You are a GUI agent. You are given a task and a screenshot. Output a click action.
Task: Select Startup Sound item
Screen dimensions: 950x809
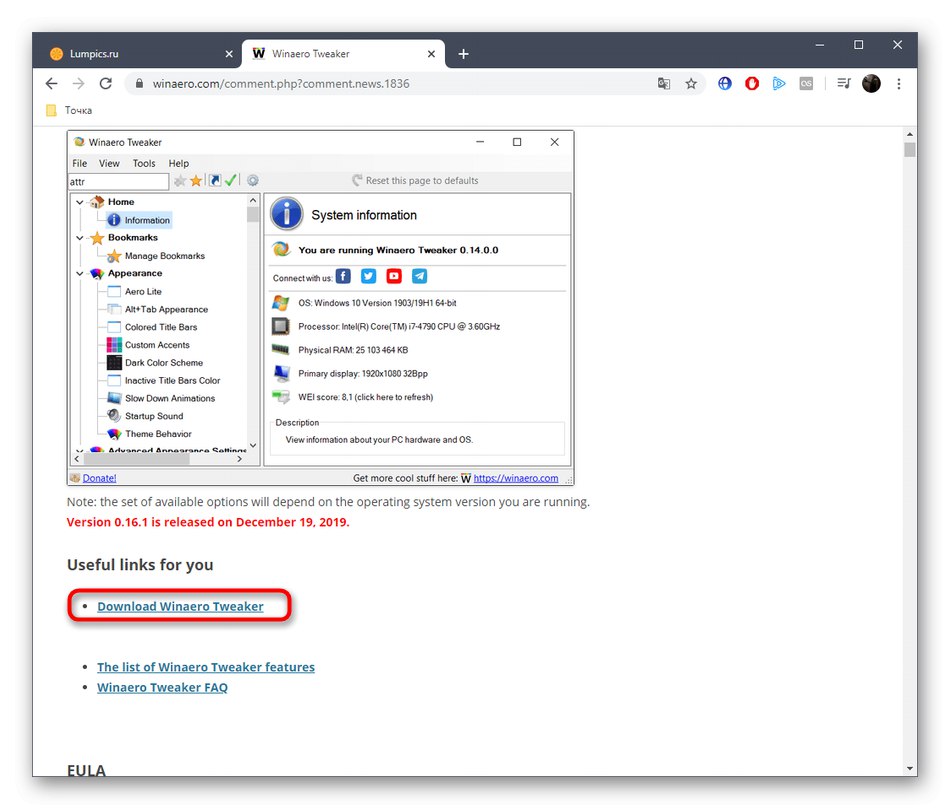145,416
